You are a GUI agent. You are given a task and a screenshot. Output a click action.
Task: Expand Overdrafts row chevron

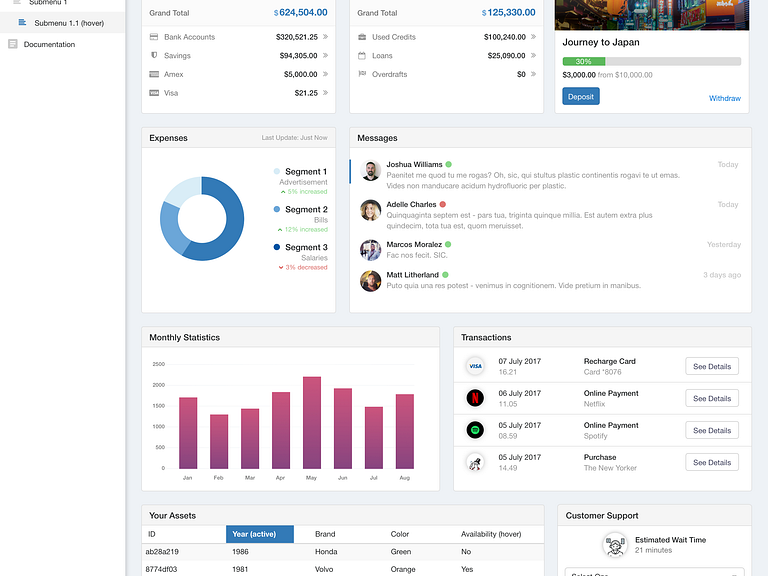(533, 74)
